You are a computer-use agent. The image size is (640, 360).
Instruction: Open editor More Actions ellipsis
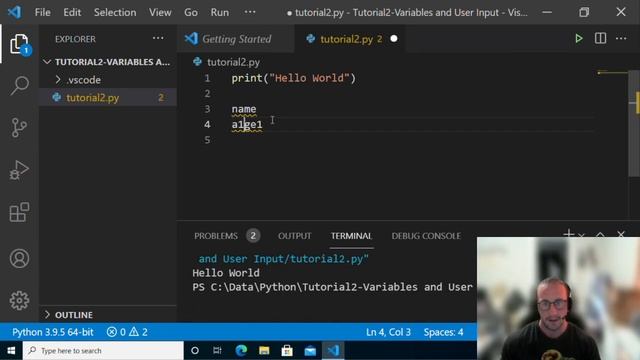(621, 39)
